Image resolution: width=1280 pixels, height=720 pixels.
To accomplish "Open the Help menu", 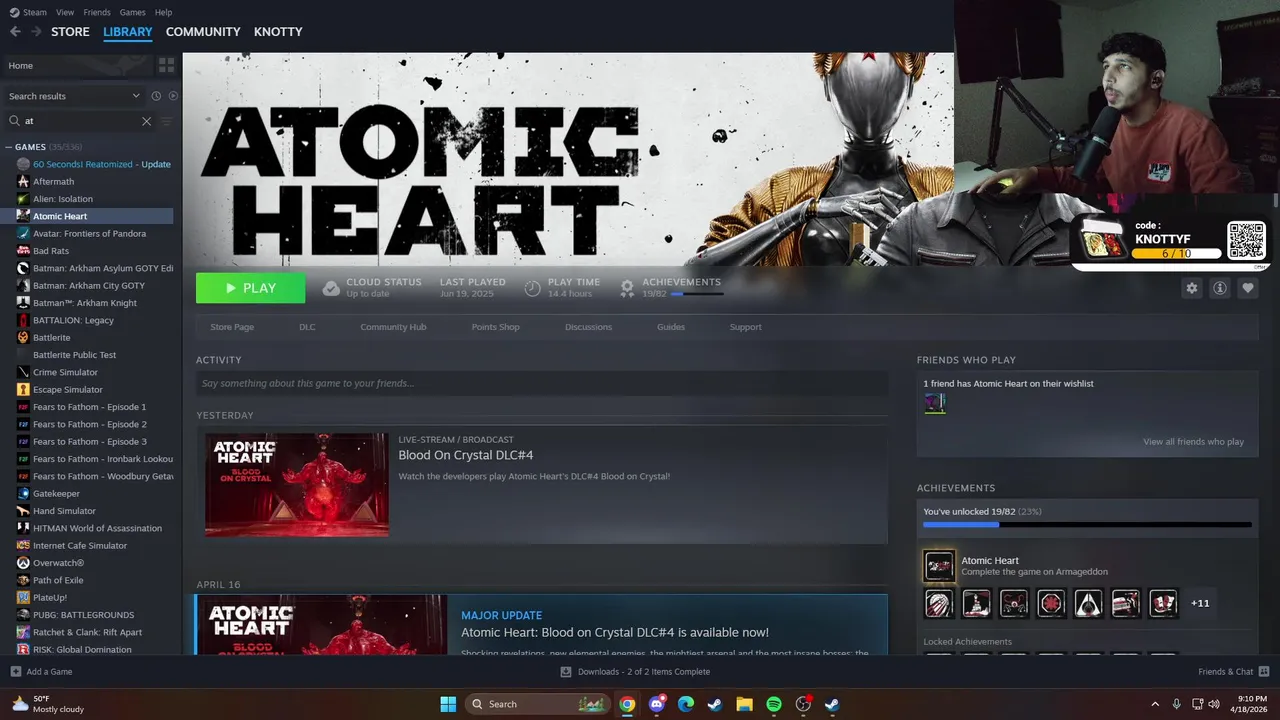I will (163, 12).
